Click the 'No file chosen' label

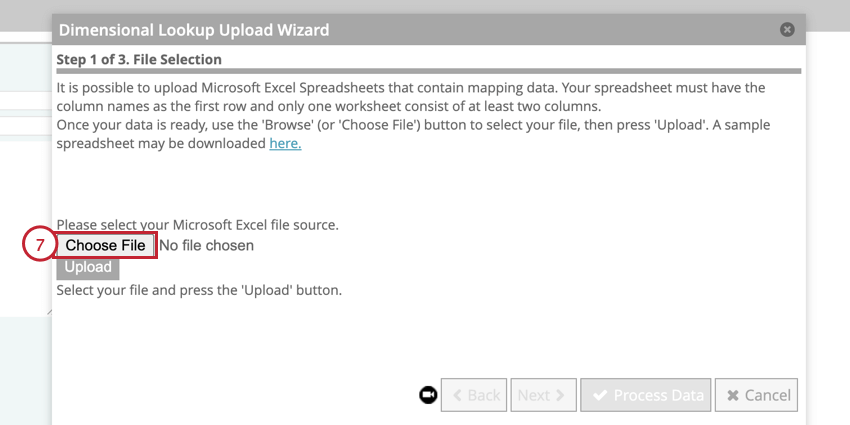(206, 245)
